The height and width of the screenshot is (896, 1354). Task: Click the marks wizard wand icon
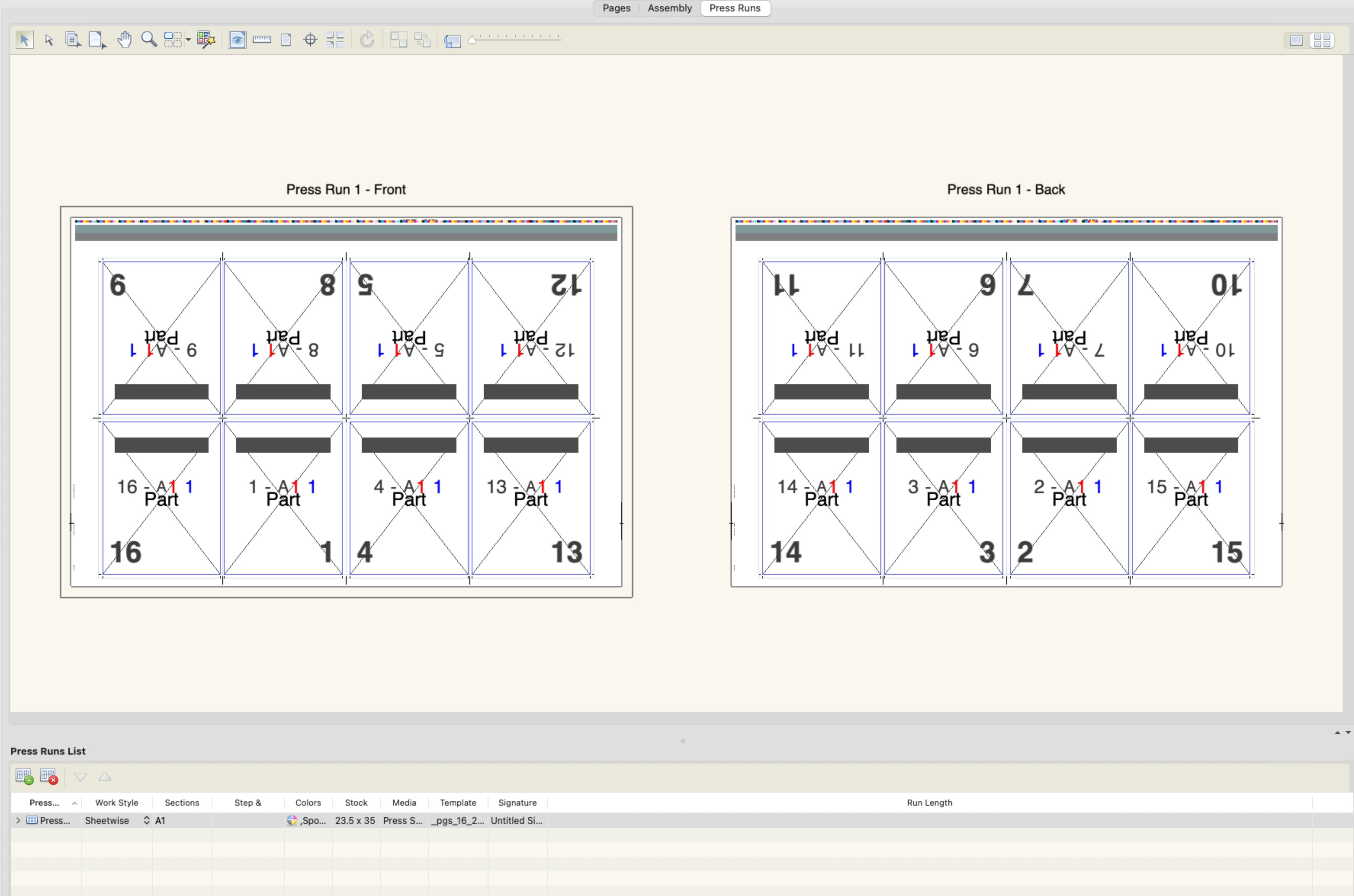click(206, 39)
